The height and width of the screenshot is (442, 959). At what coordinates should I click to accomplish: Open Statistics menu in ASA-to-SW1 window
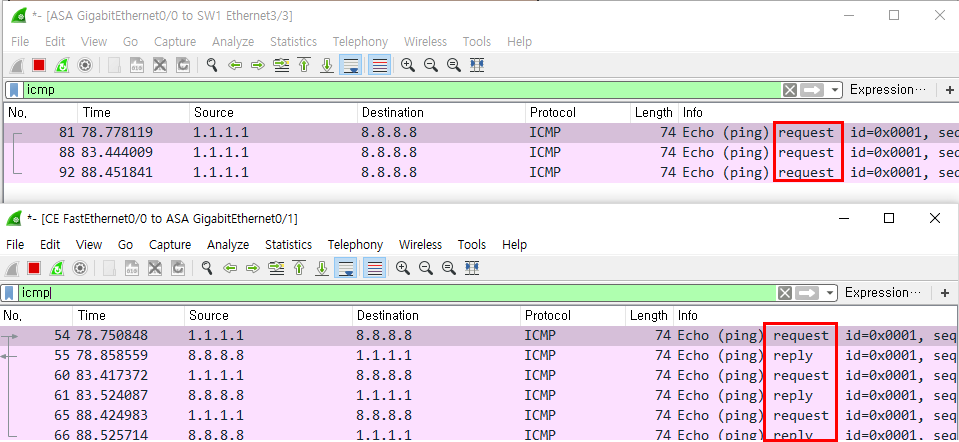pyautogui.click(x=294, y=42)
